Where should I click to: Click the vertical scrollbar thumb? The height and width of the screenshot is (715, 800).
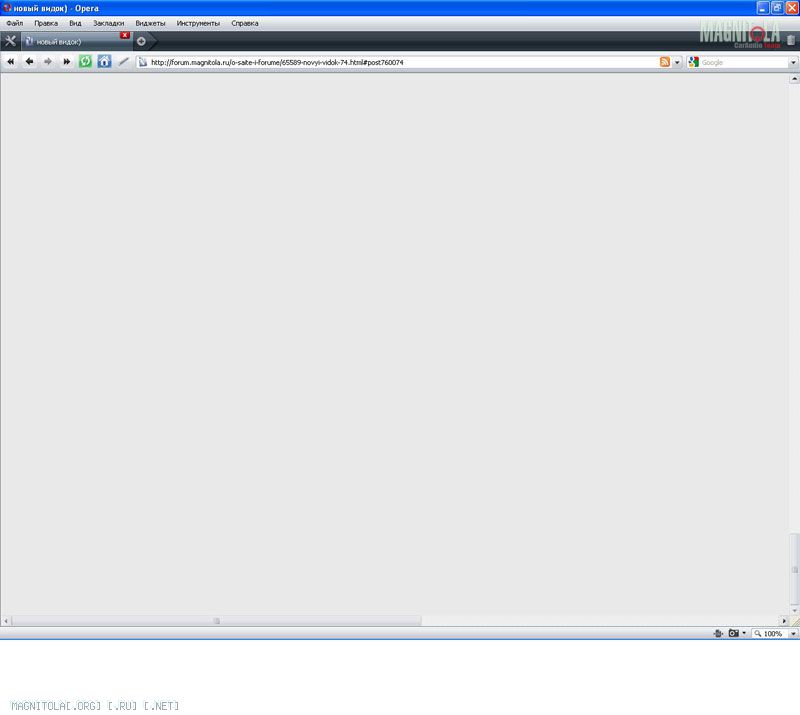794,570
